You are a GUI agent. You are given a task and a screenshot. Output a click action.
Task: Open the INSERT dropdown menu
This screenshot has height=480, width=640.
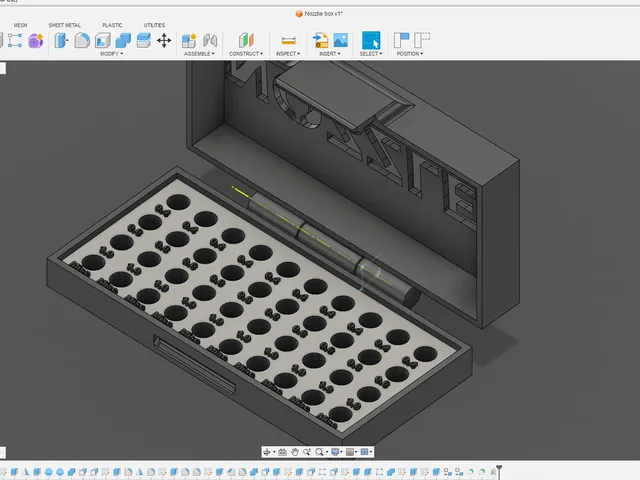(x=330, y=54)
